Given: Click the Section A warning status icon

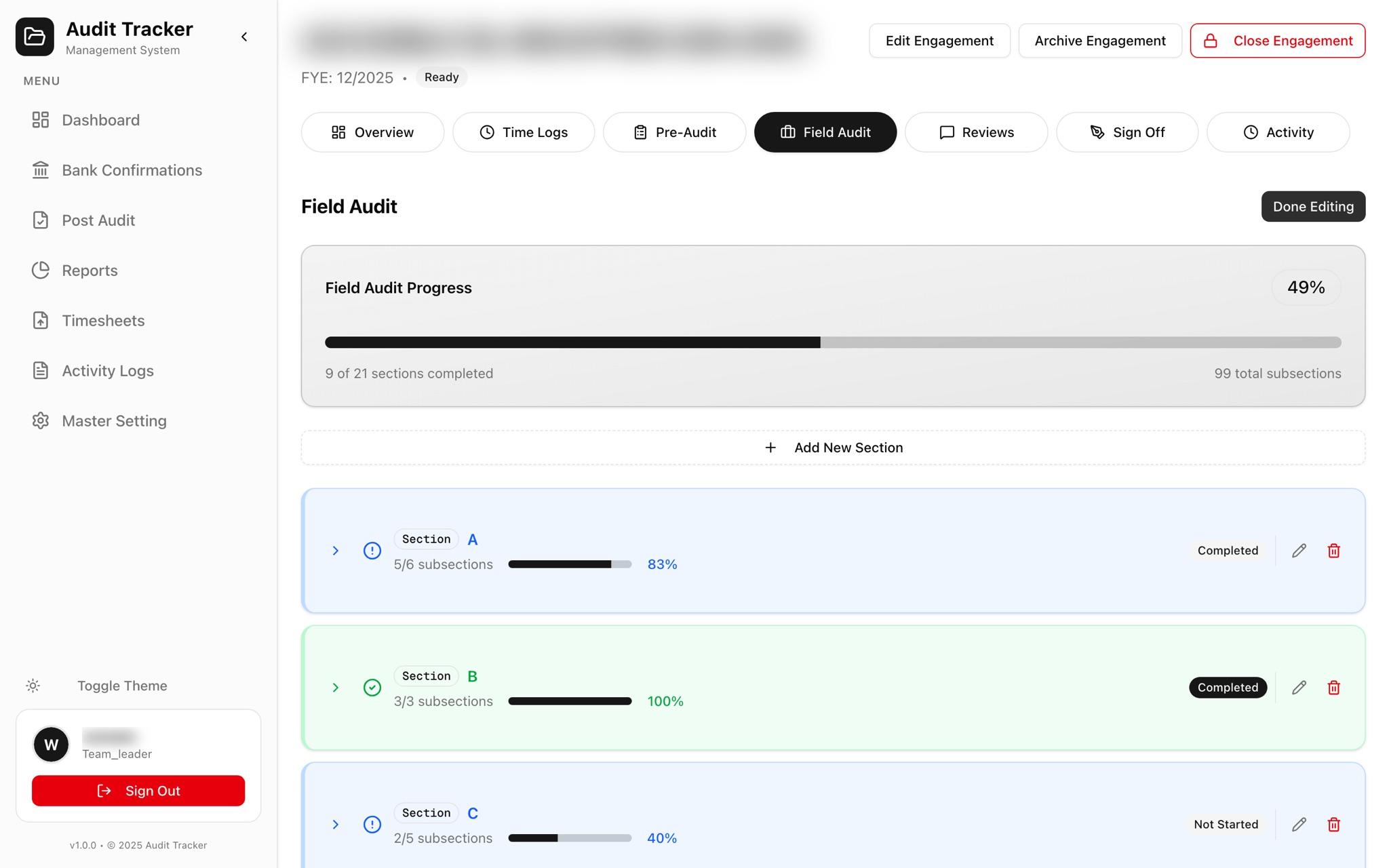Looking at the screenshot, I should (372, 551).
